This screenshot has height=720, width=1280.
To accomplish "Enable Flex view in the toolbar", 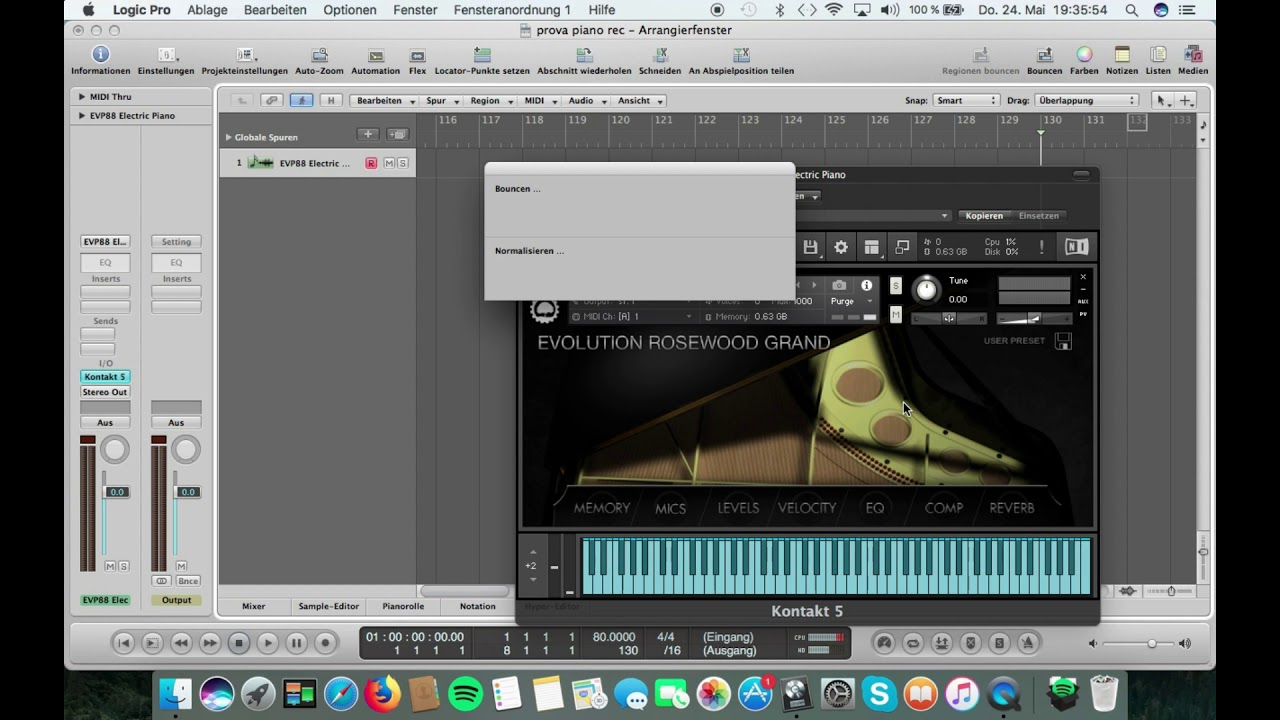I will (x=417, y=55).
